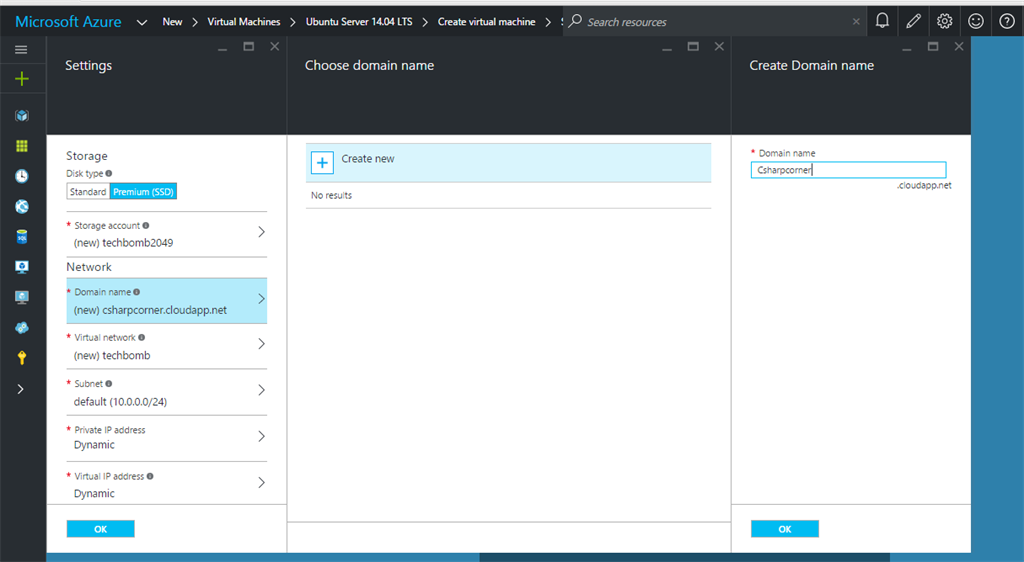The height and width of the screenshot is (562, 1024).
Task: Click info icon next to Virtual IP address
Action: point(150,476)
